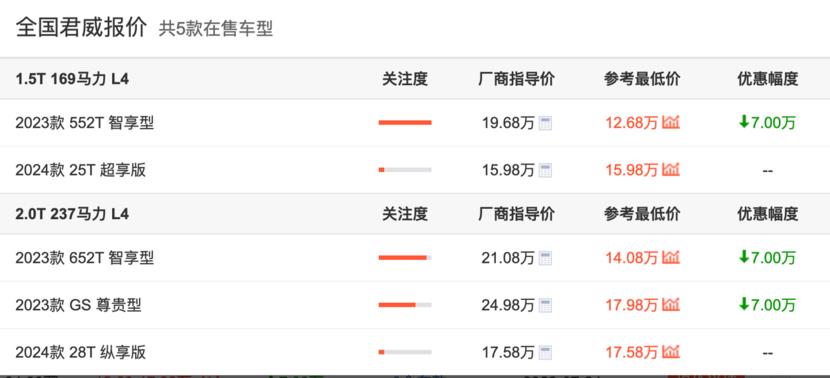Image resolution: width=830 pixels, height=378 pixels.
Task: Open 2023款 652T 智享型 model link
Action: (85, 258)
